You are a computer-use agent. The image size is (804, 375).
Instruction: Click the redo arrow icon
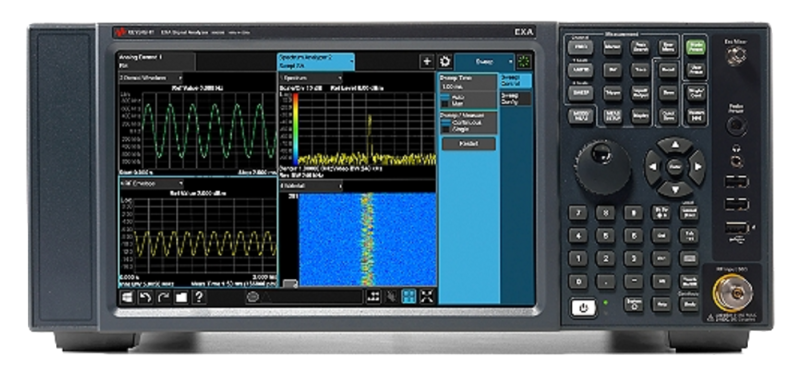[x=164, y=297]
